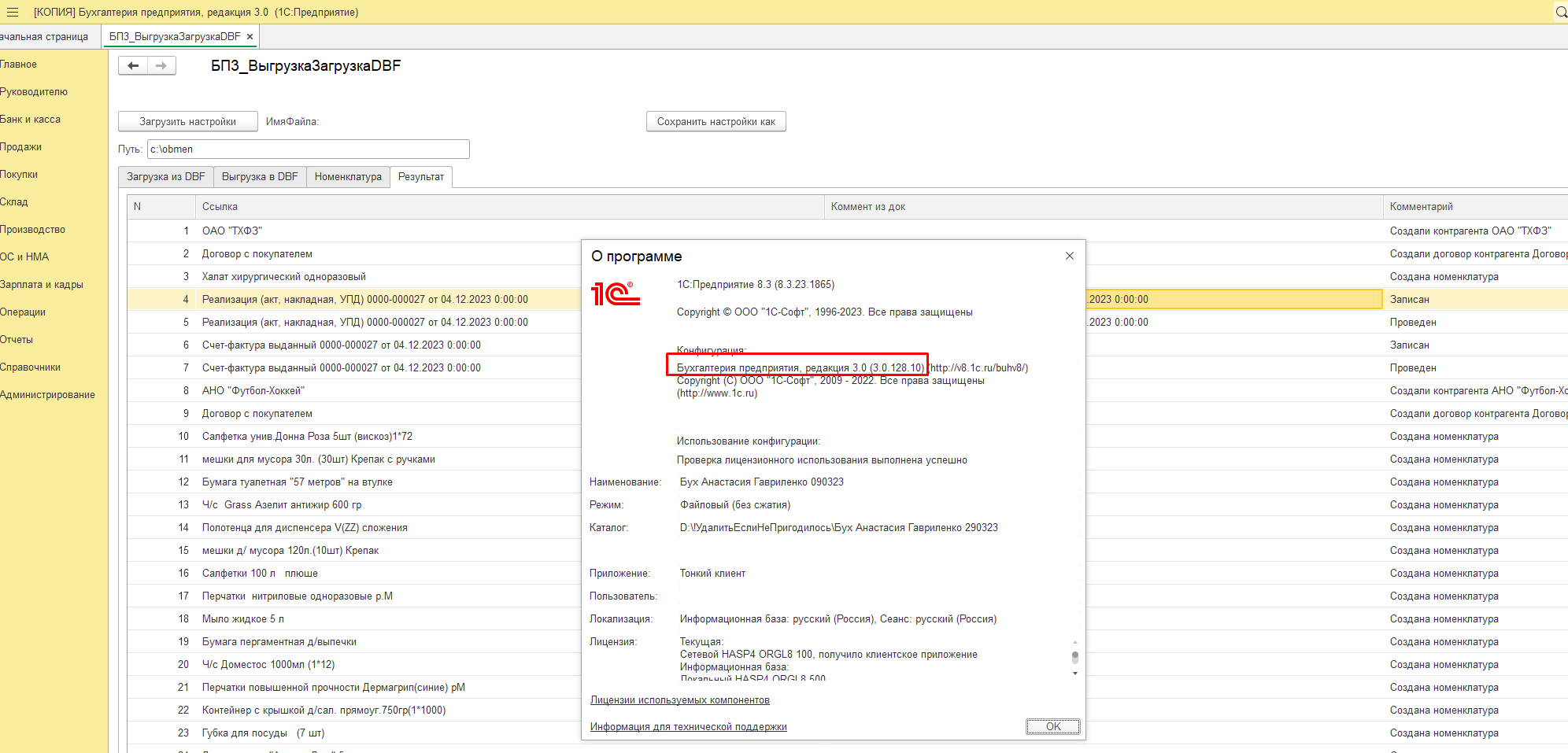Image resolution: width=1568 pixels, height=753 pixels.
Task: Open the Справочники section
Action: [x=31, y=367]
